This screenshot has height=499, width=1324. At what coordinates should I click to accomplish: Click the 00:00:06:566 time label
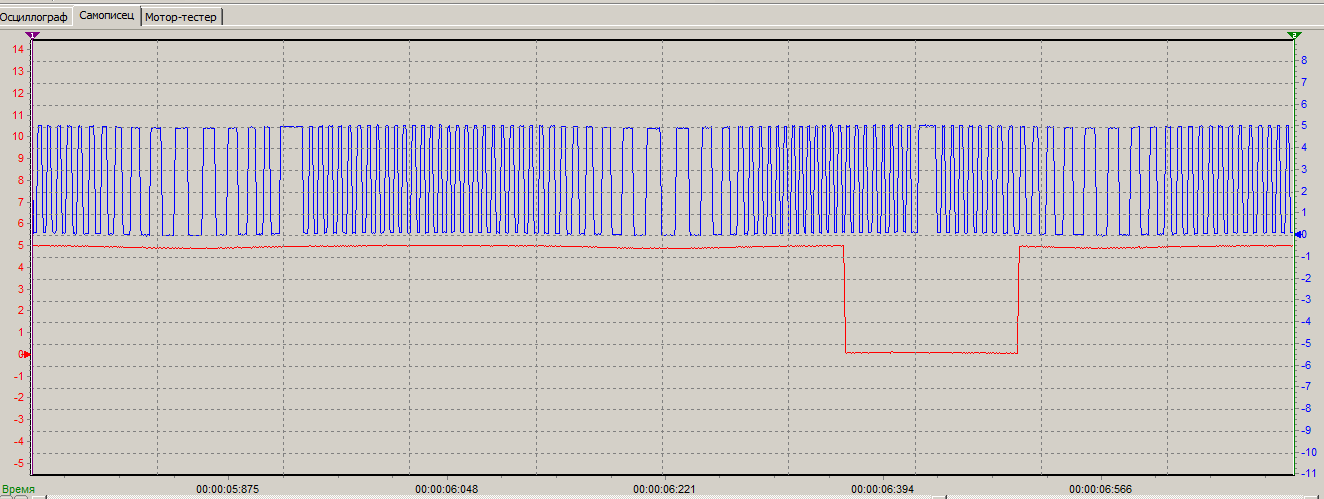click(x=1100, y=490)
